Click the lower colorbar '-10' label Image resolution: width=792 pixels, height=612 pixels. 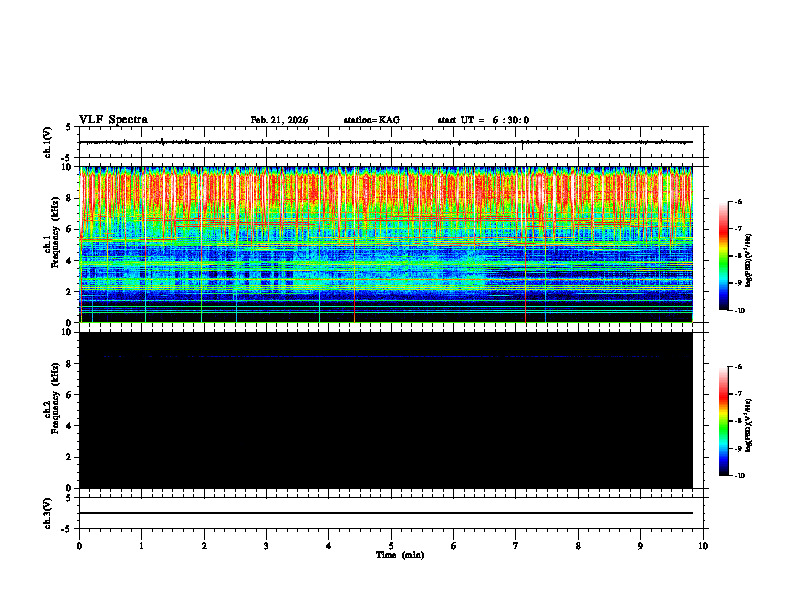738,476
